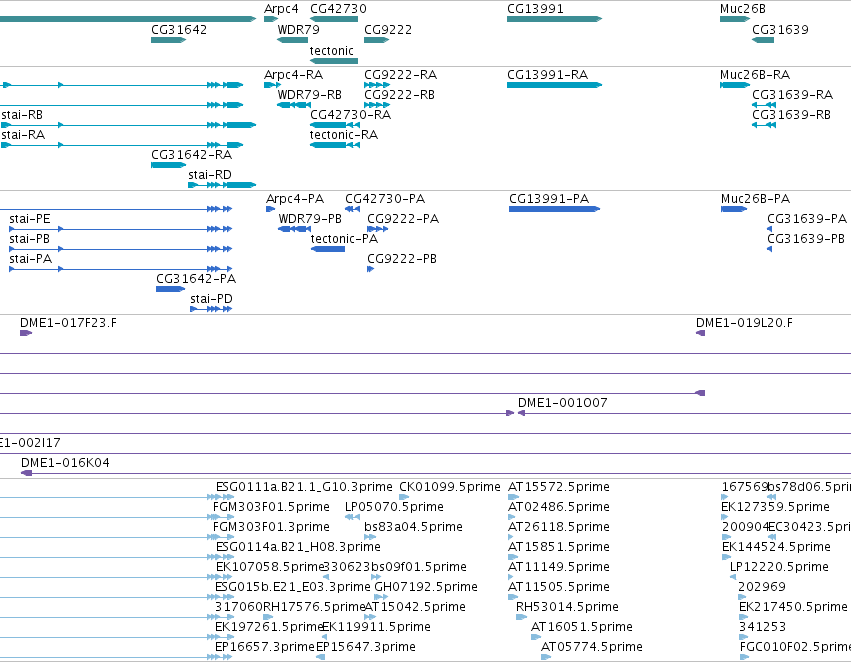This screenshot has width=851, height=662.
Task: Select EST label FGM303F01.5prime
Action: pyautogui.click(x=271, y=507)
